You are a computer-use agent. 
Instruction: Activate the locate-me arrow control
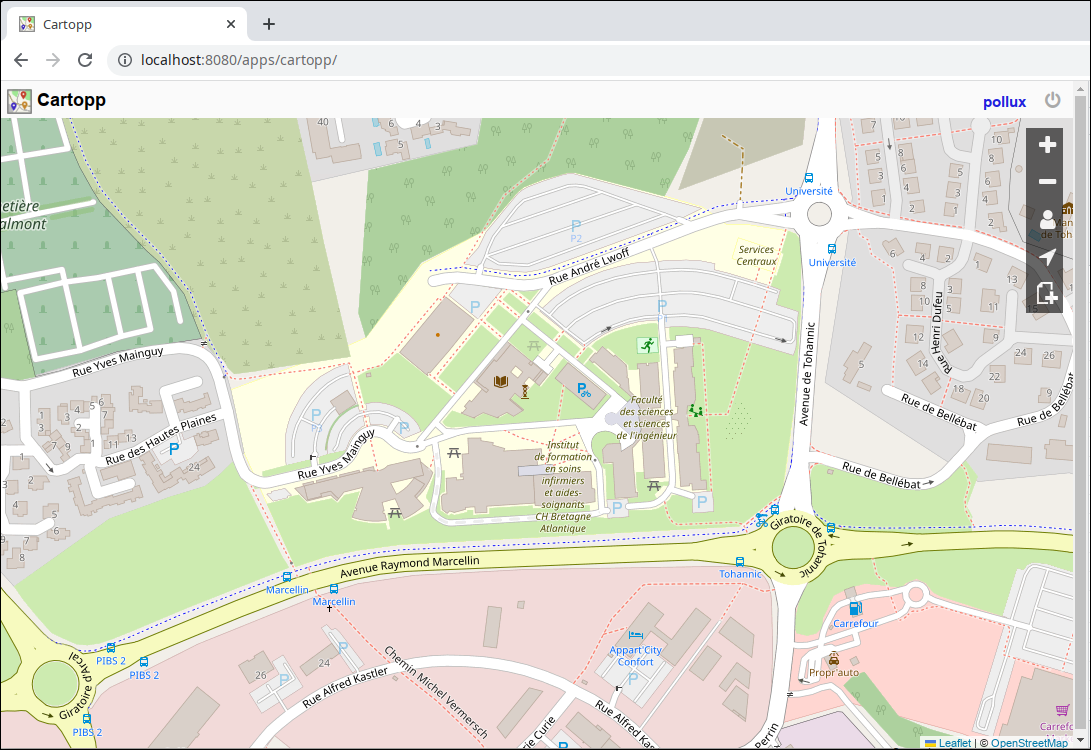pos(1047,257)
